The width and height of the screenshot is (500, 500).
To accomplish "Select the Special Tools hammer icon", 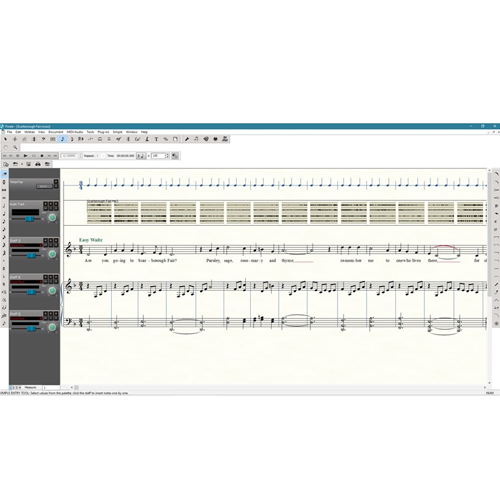I will coord(187,139).
